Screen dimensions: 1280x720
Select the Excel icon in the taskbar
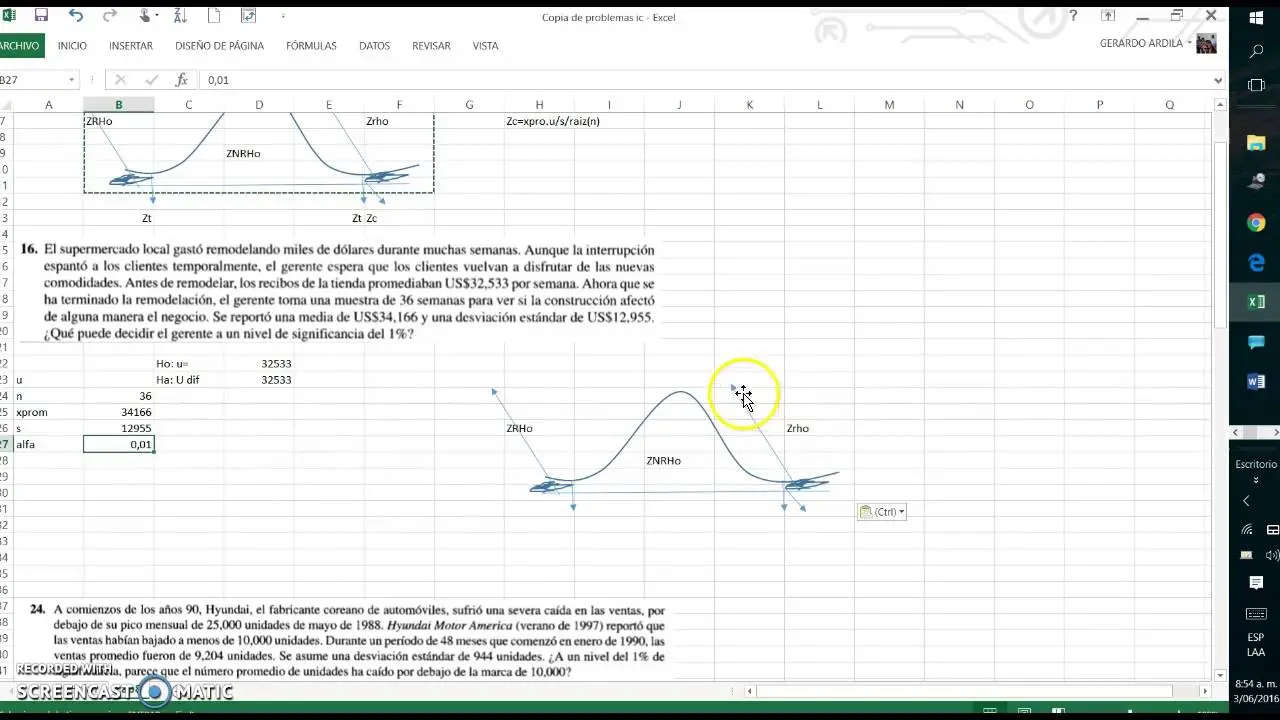pos(1255,301)
